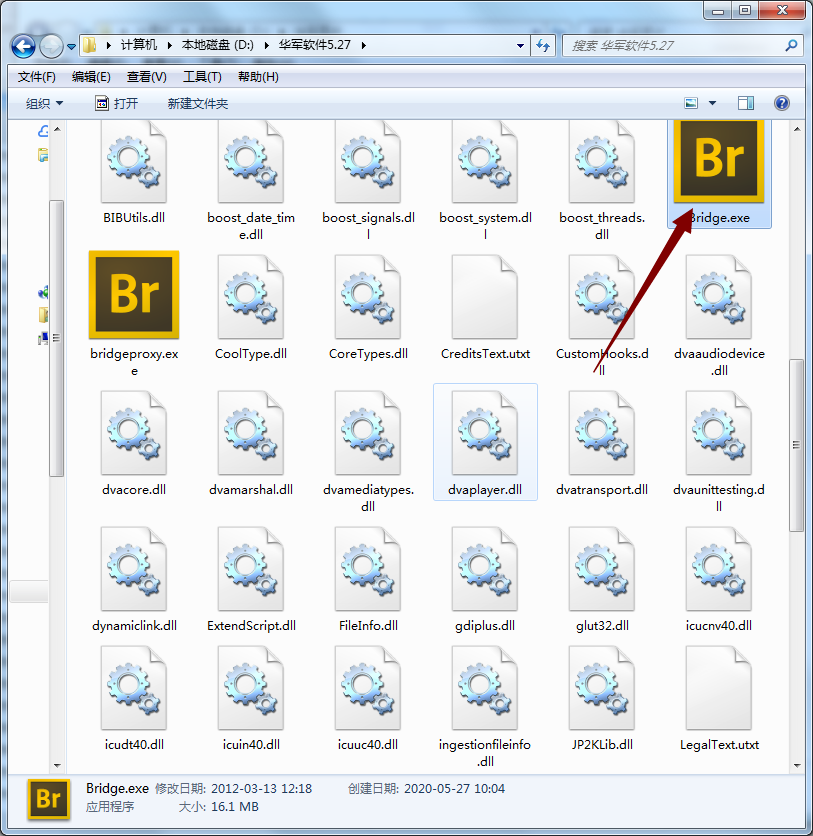Select the gdiplus.dll file
Screen dimensions: 813x836
[x=485, y=568]
